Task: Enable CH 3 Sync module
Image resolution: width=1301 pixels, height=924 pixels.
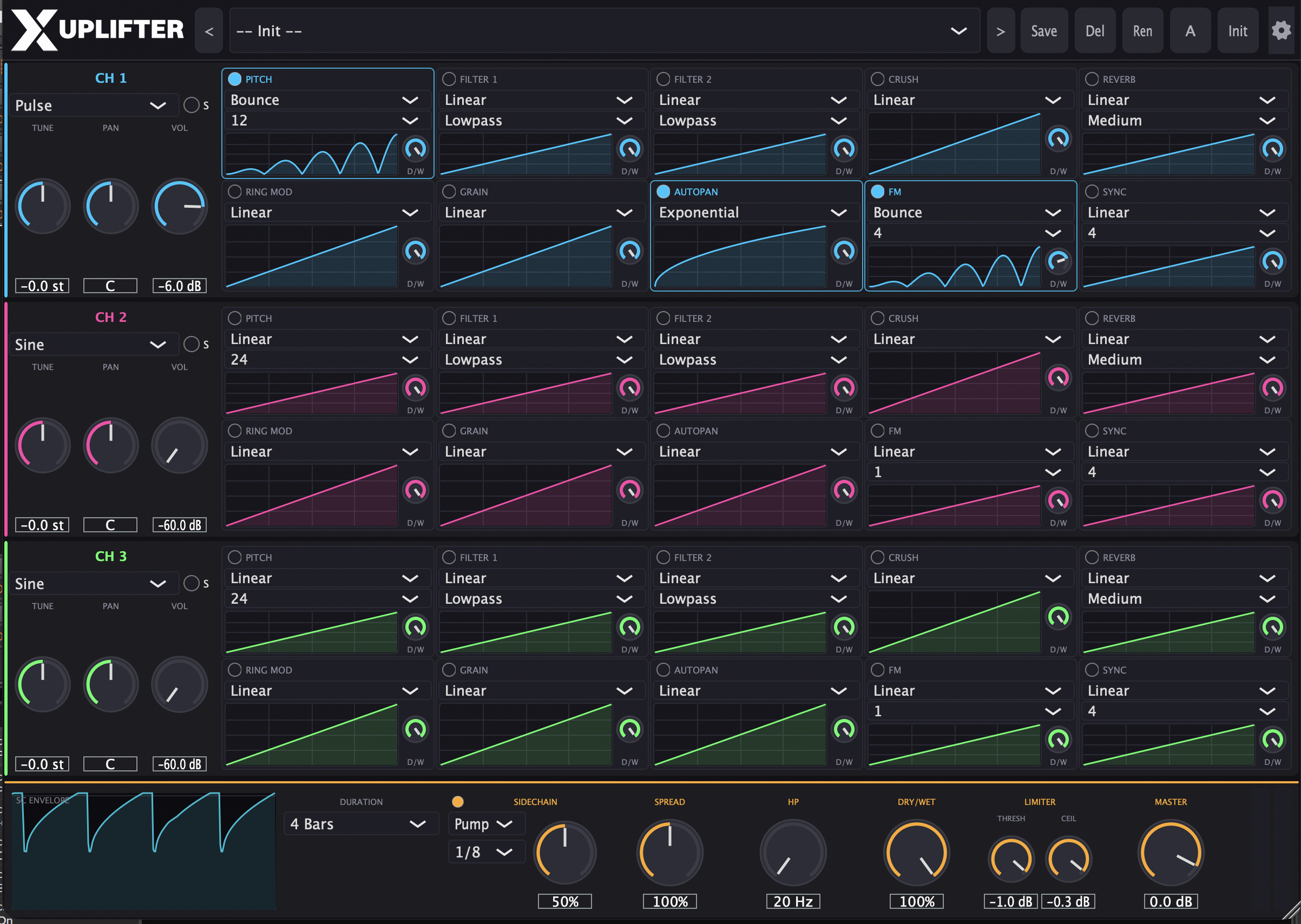Action: pyautogui.click(x=1092, y=670)
